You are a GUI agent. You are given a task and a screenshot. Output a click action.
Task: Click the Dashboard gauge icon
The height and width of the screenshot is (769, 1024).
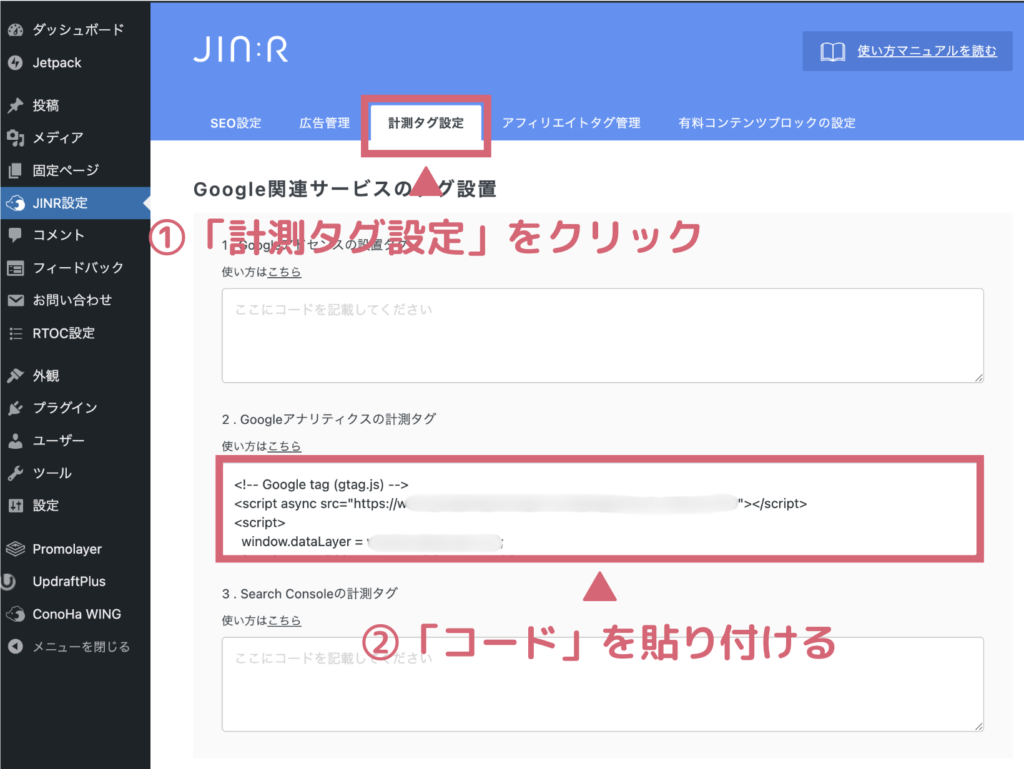point(16,30)
